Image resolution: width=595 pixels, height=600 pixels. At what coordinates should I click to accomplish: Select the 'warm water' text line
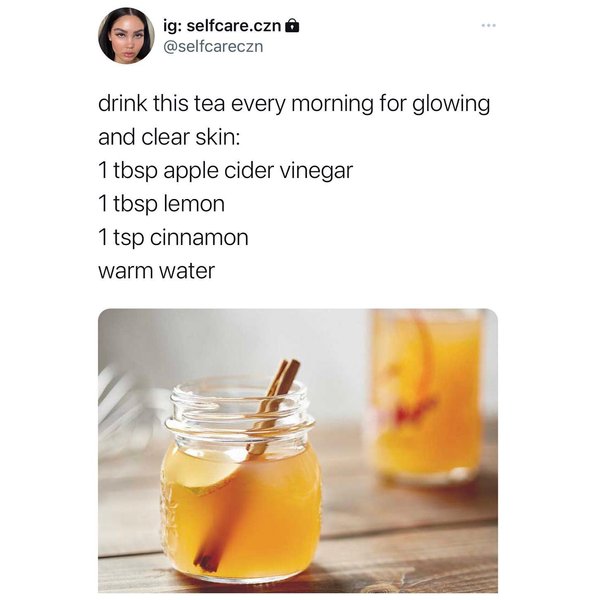tap(156, 271)
